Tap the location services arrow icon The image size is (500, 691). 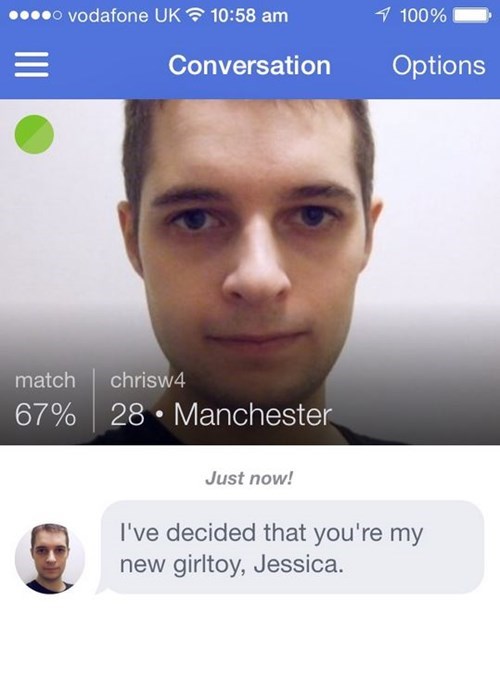pyautogui.click(x=383, y=16)
